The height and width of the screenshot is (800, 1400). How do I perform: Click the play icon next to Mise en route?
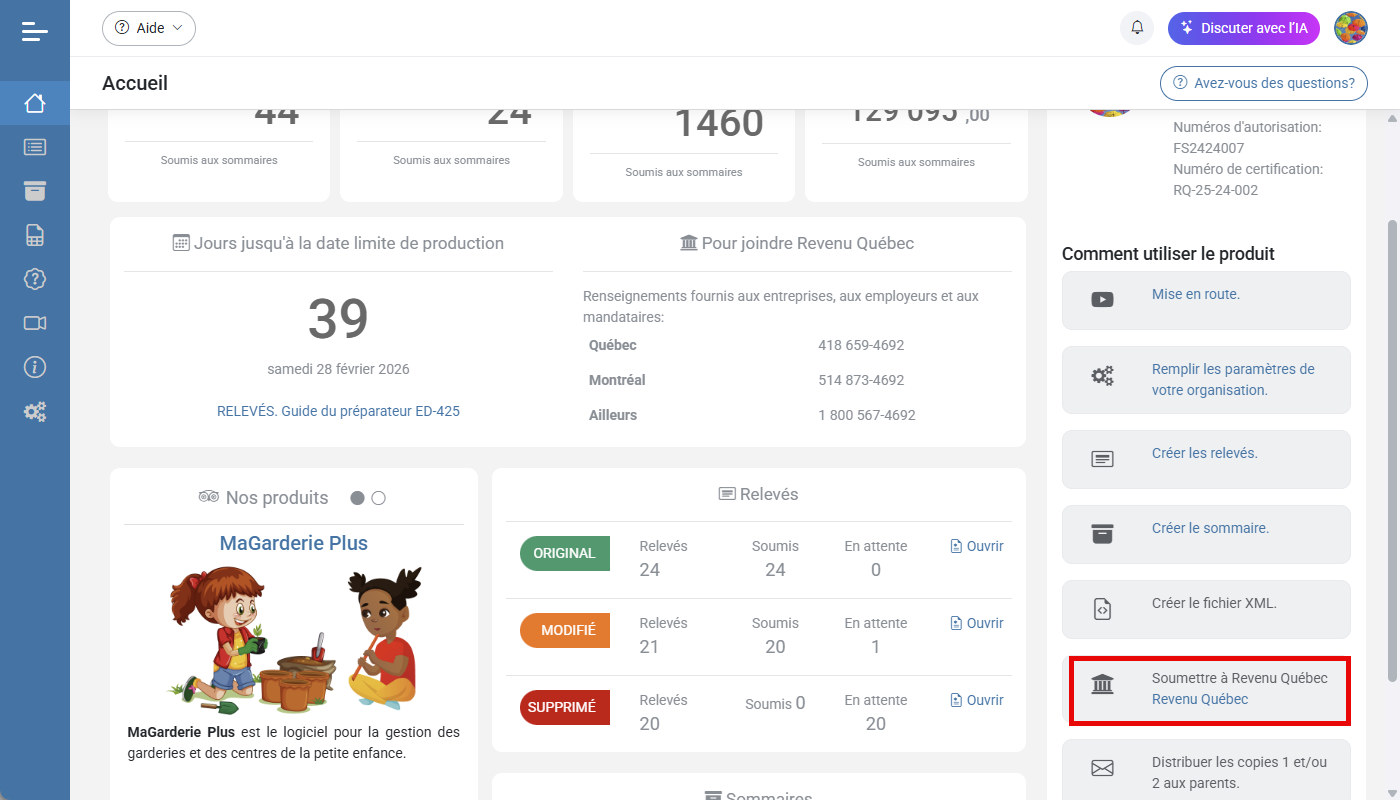[x=1101, y=299]
